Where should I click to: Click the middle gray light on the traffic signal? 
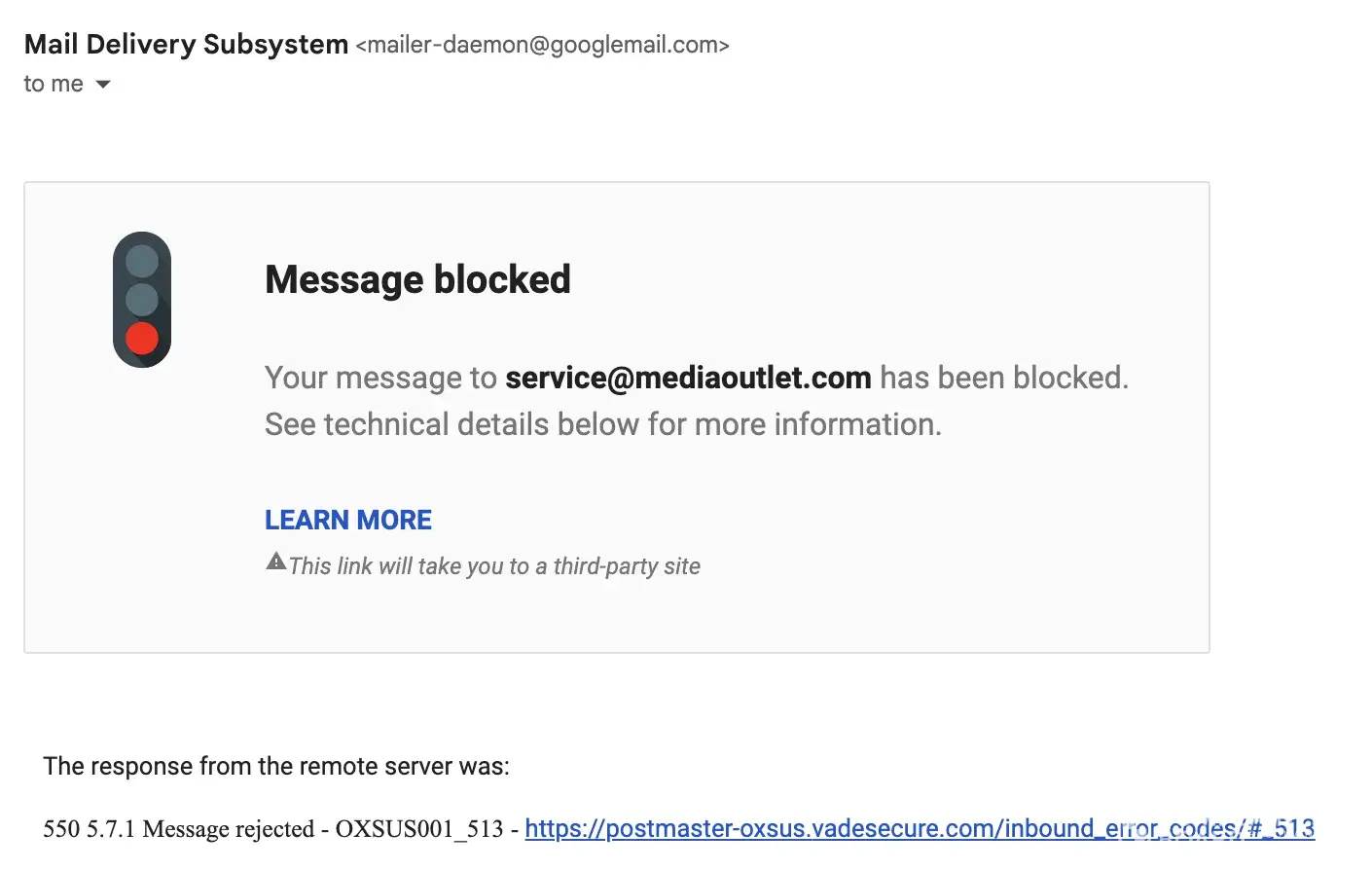coord(142,299)
